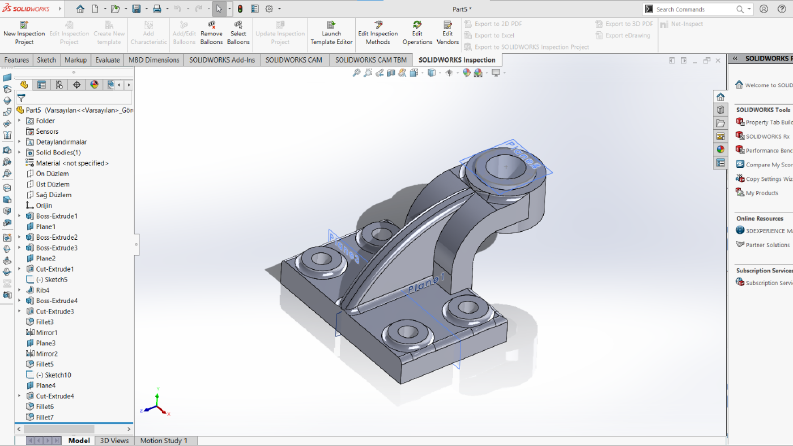This screenshot has height=446, width=793.
Task: Open Welcome to SOLIDWORKS link
Action: click(764, 85)
